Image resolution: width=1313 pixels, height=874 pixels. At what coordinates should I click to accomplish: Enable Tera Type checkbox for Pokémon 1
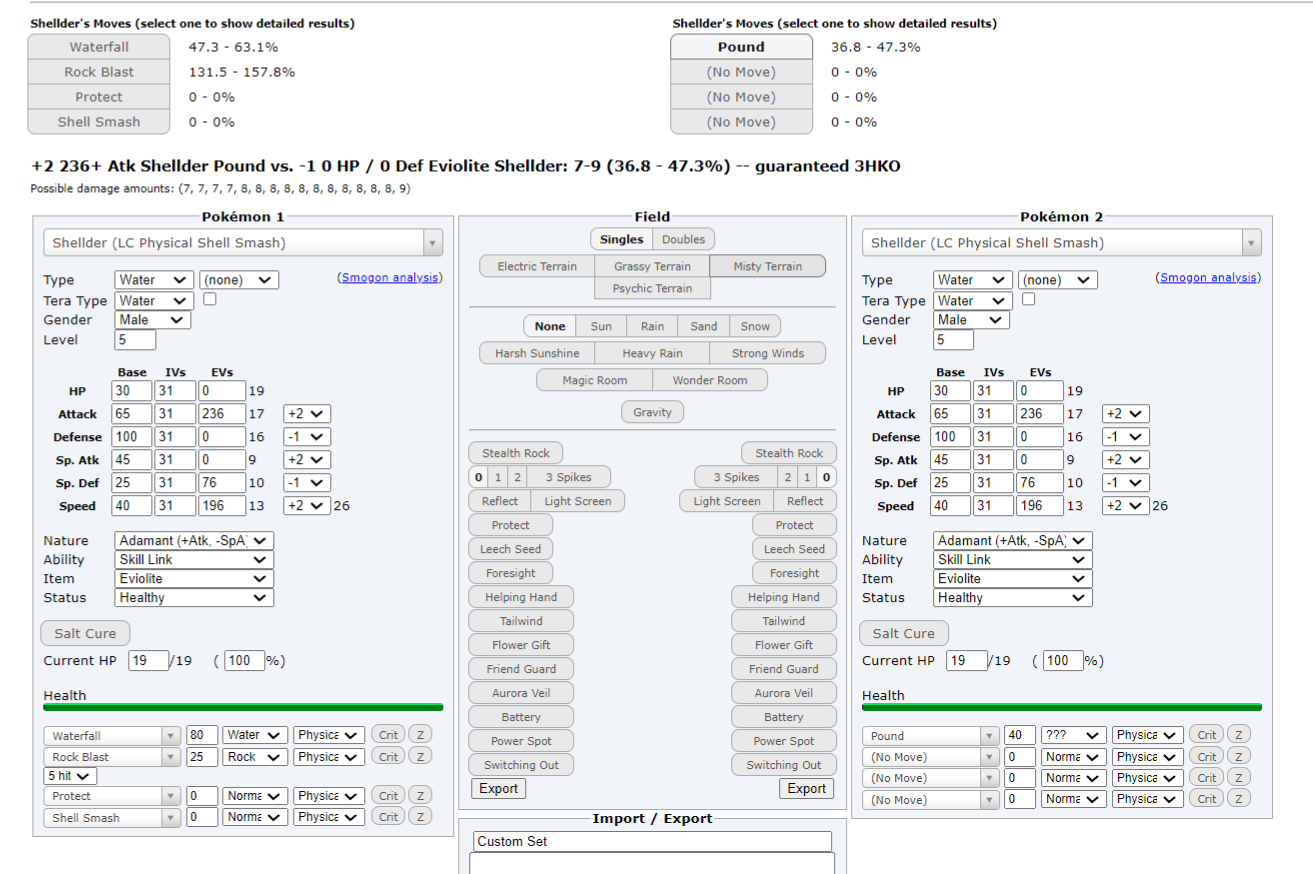pyautogui.click(x=210, y=299)
